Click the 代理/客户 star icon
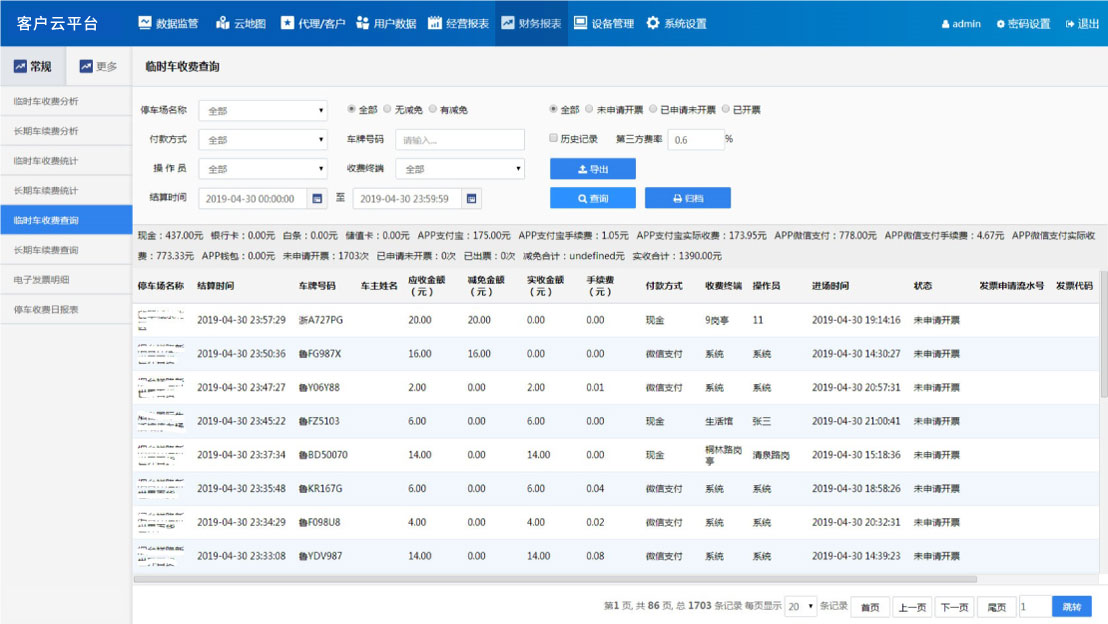 tap(287, 23)
